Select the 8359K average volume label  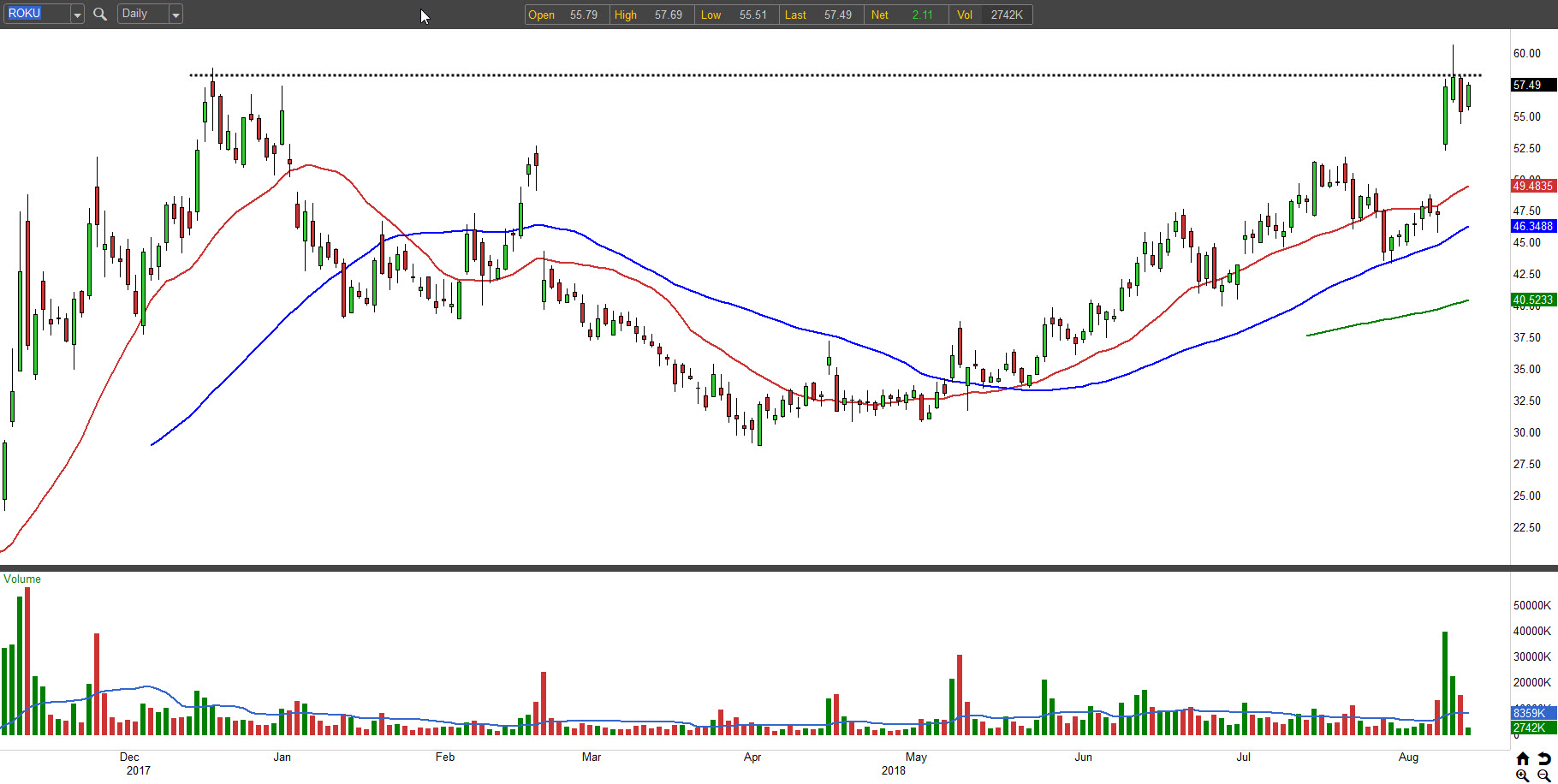point(1532,713)
